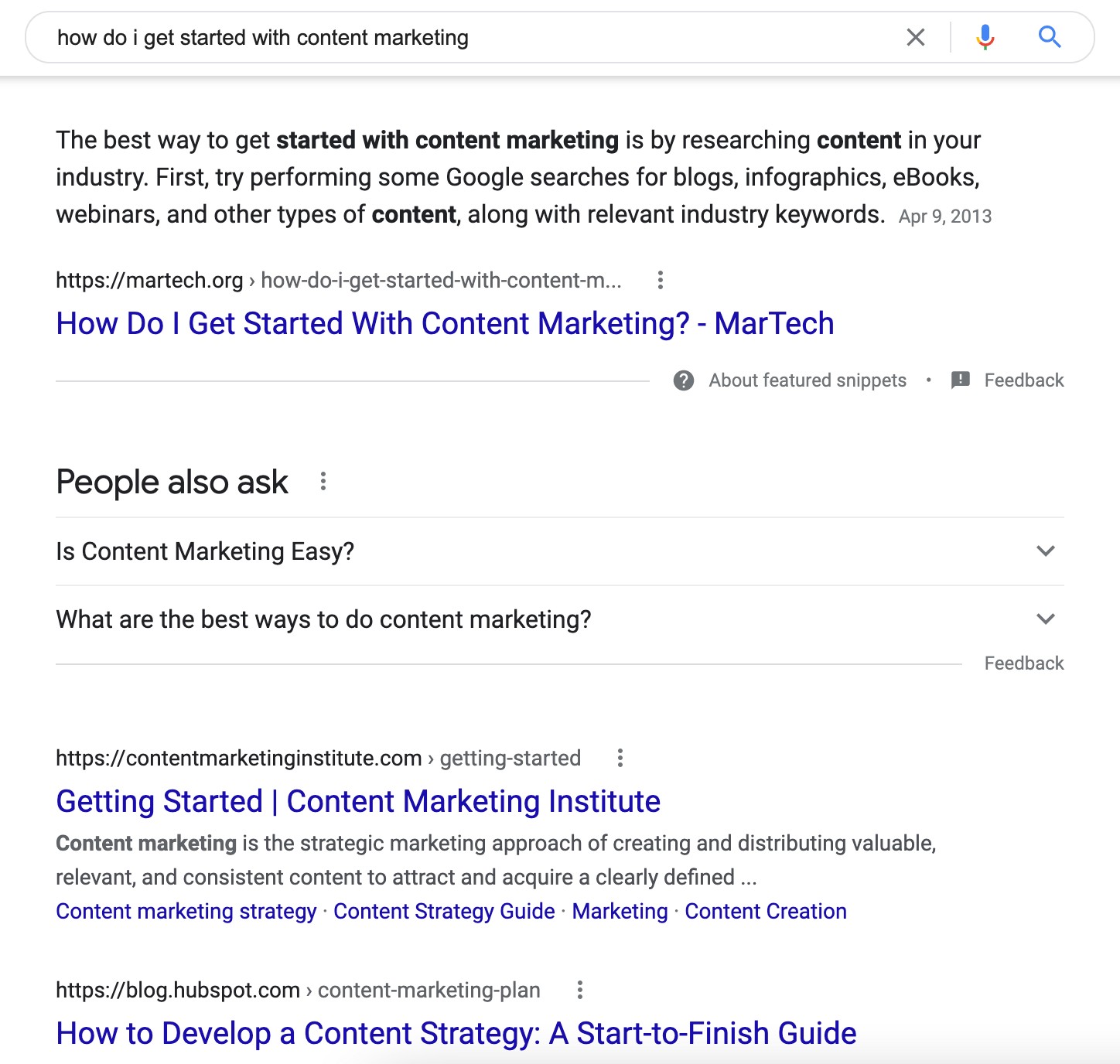Expand "Is Content Marketing Easy?" question

(1046, 551)
